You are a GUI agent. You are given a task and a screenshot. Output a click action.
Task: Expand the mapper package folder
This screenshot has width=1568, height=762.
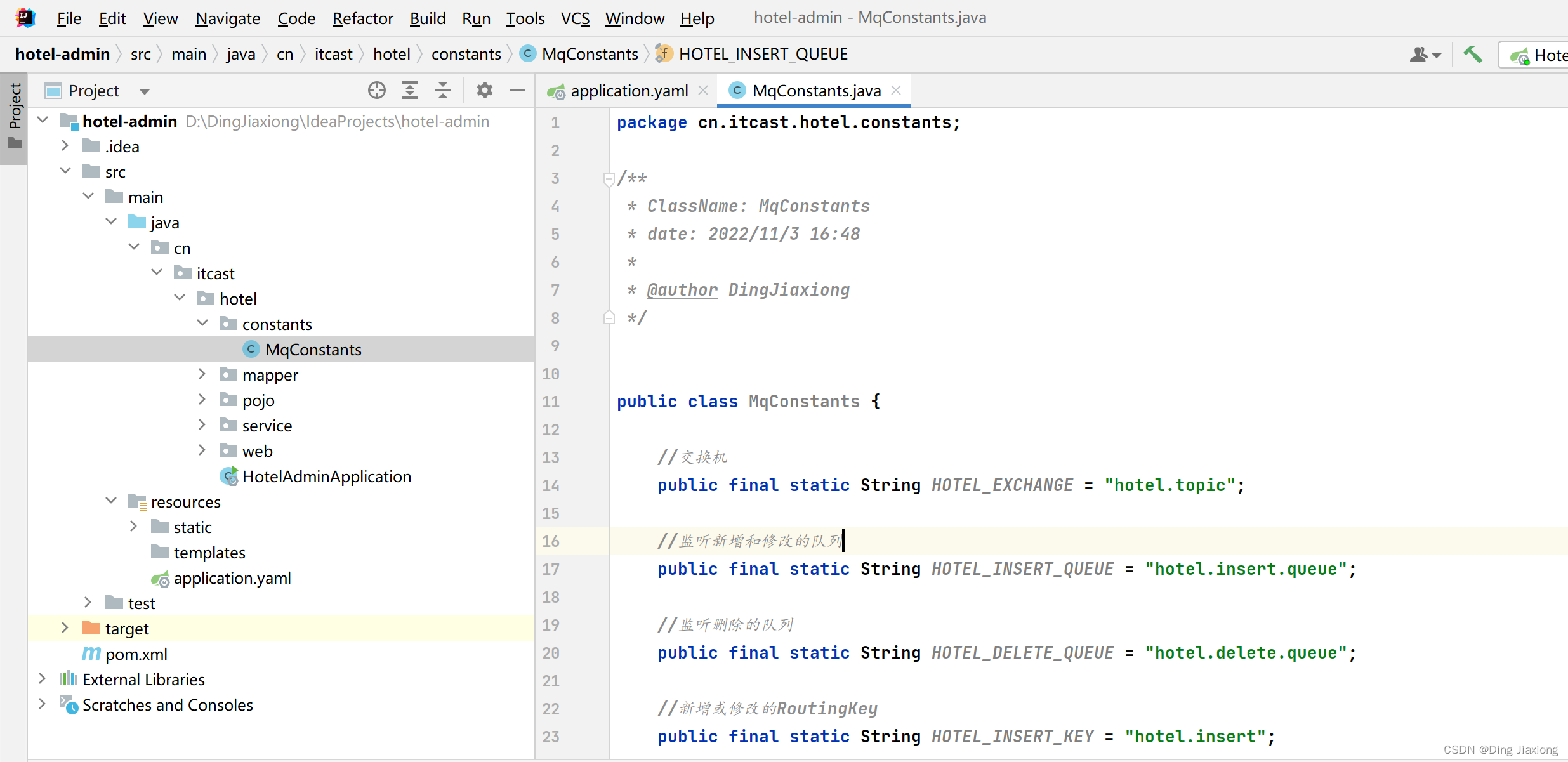click(202, 374)
